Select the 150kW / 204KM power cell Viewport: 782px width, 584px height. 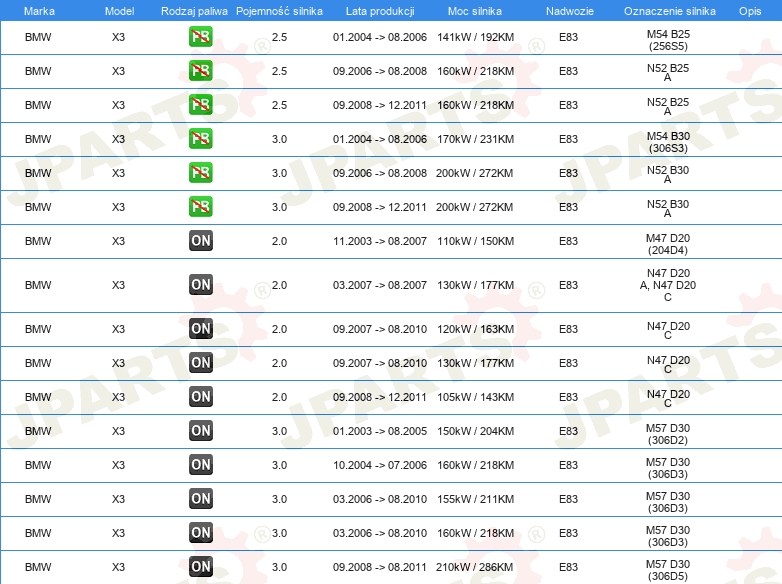(x=475, y=431)
